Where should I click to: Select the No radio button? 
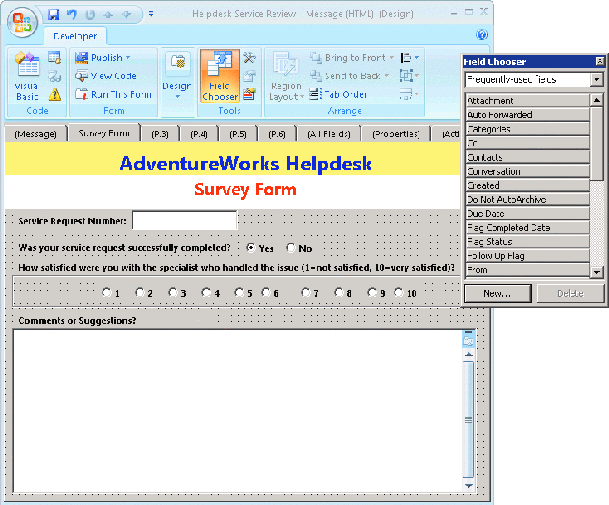[291, 248]
